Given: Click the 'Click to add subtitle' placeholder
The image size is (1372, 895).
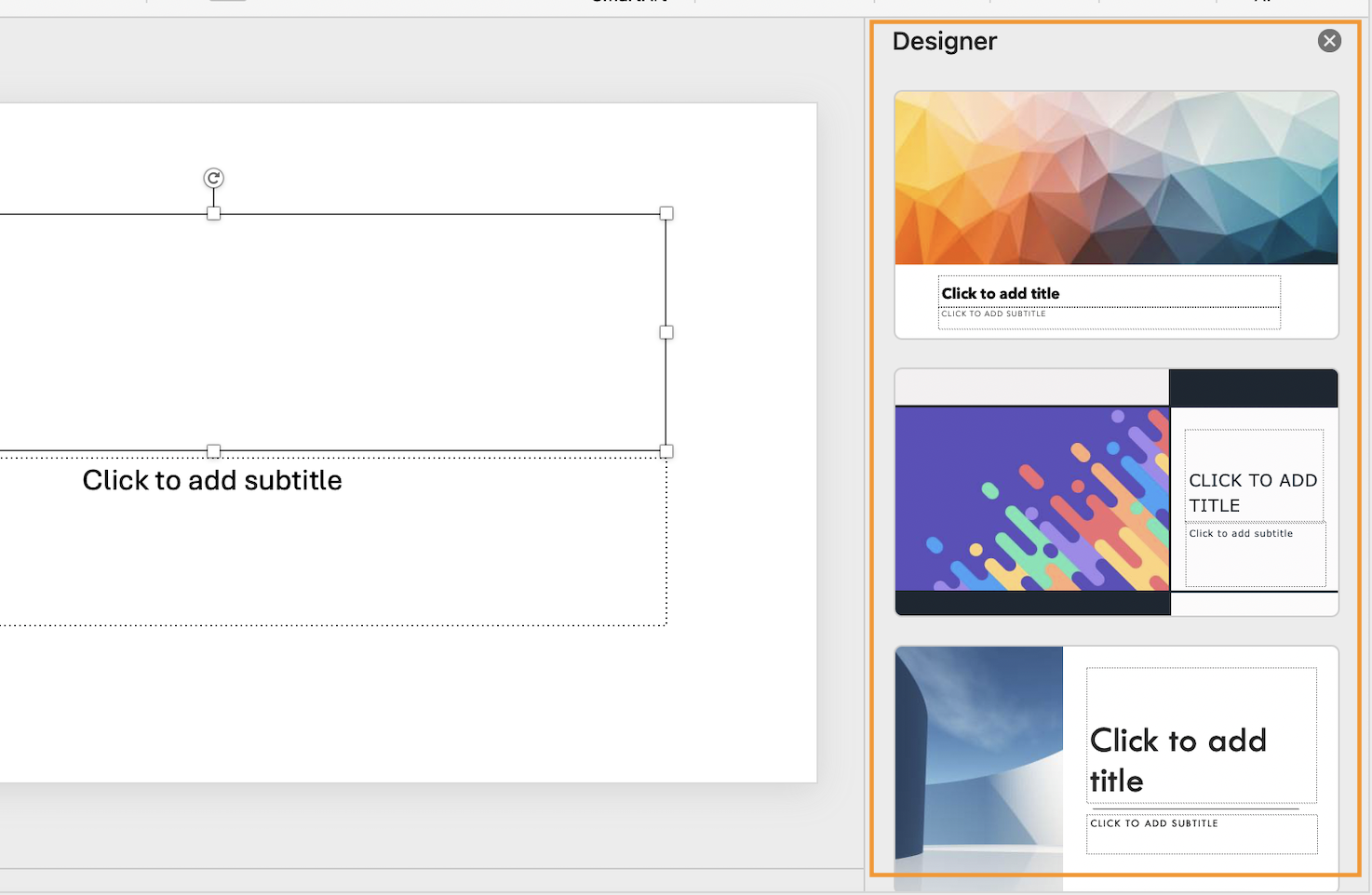Looking at the screenshot, I should pos(212,480).
